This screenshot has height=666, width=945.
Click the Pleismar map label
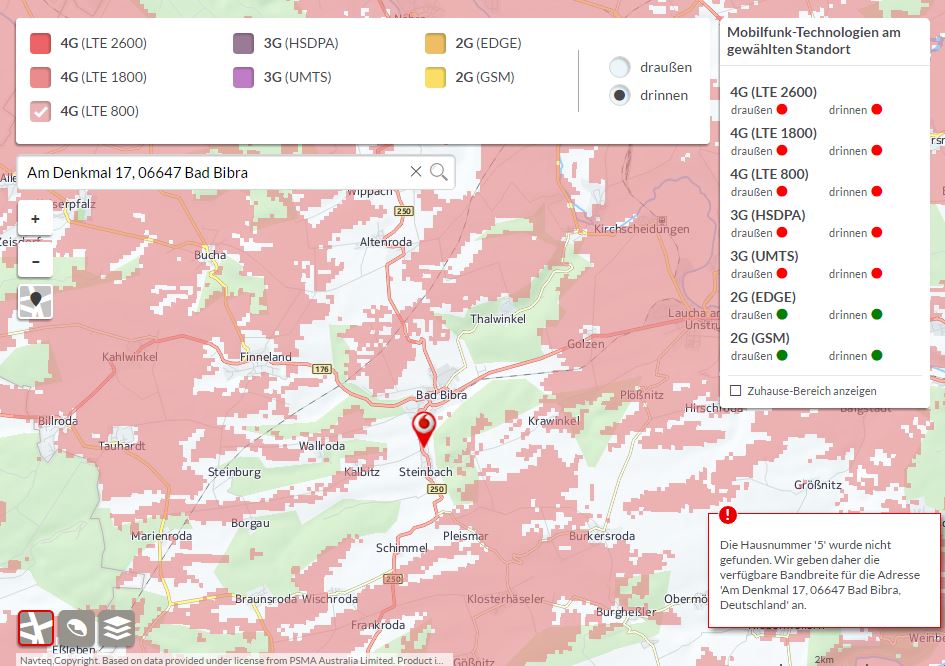[465, 536]
